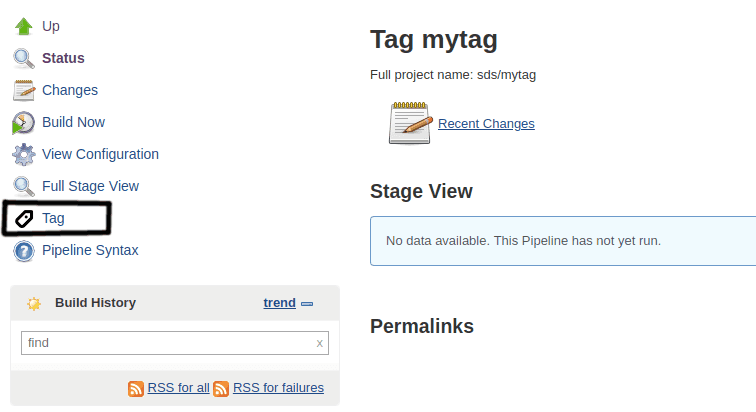Image resolution: width=756 pixels, height=412 pixels.
Task: Click the Recent Changes notepad icon
Action: 409,123
